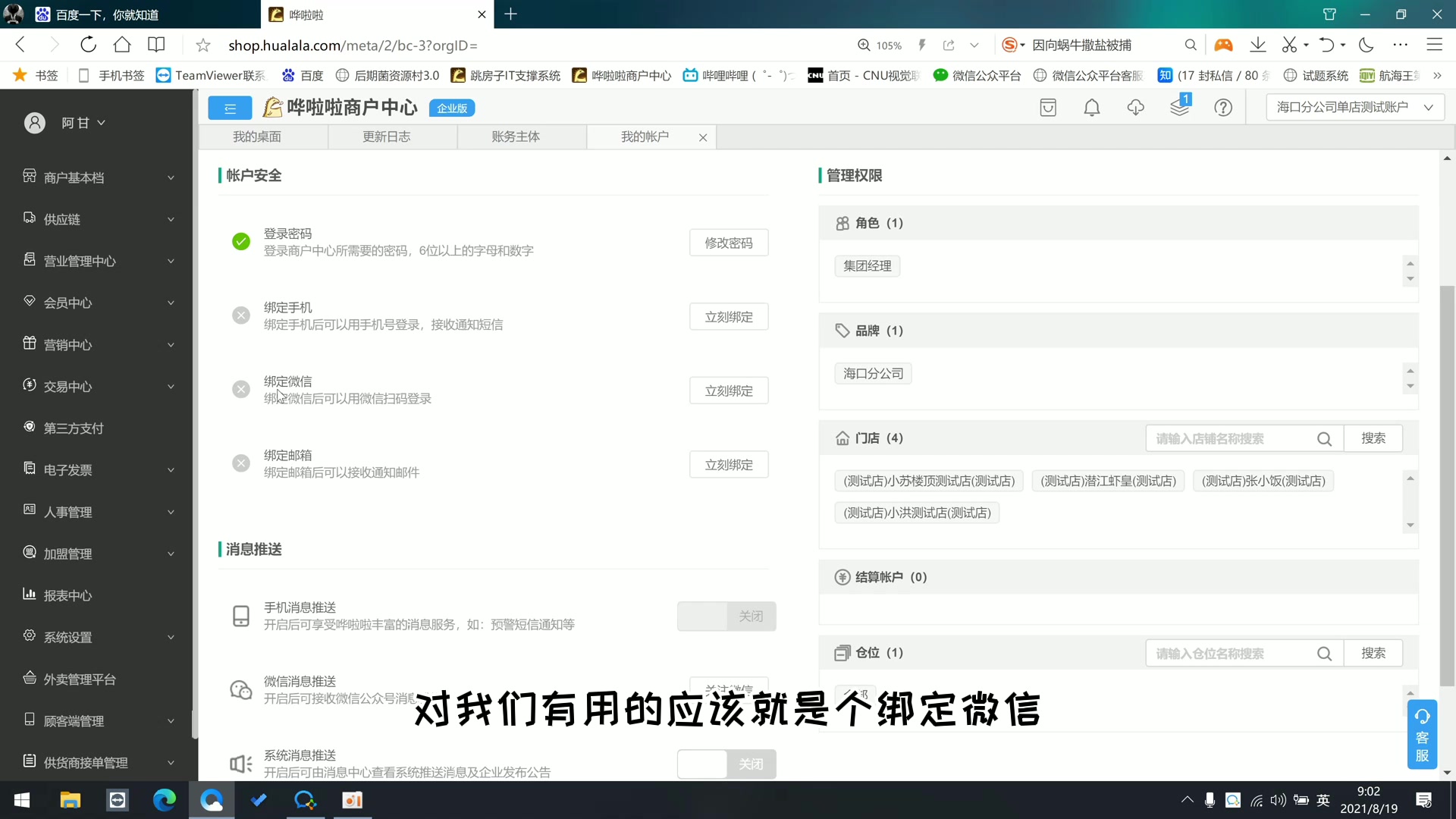The image size is (1456, 819).
Task: Open the 海口分公司单店测试账户 account dropdown
Action: (x=1355, y=107)
